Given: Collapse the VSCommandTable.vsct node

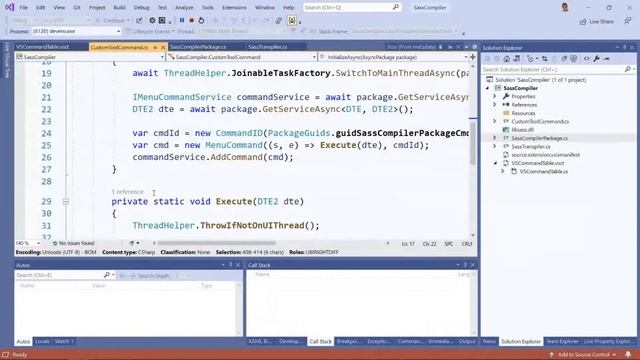Looking at the screenshot, I should tap(495, 163).
